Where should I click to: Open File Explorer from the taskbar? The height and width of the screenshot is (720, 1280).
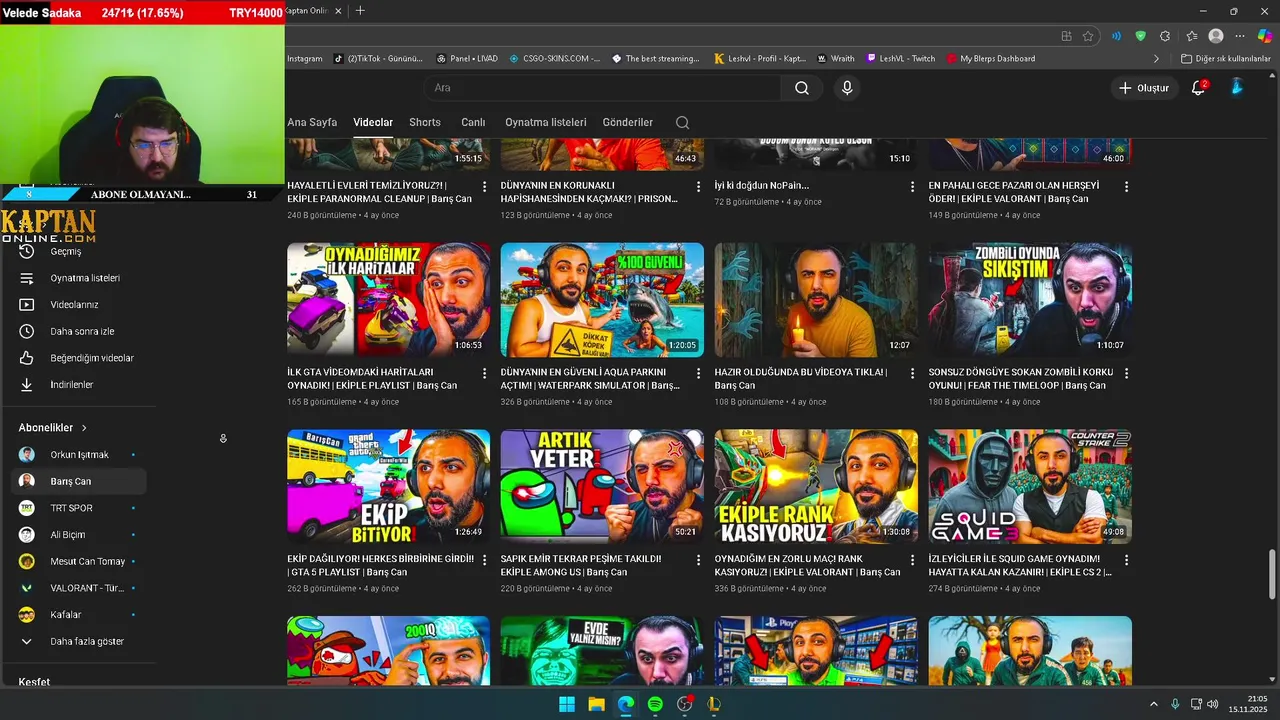(596, 704)
